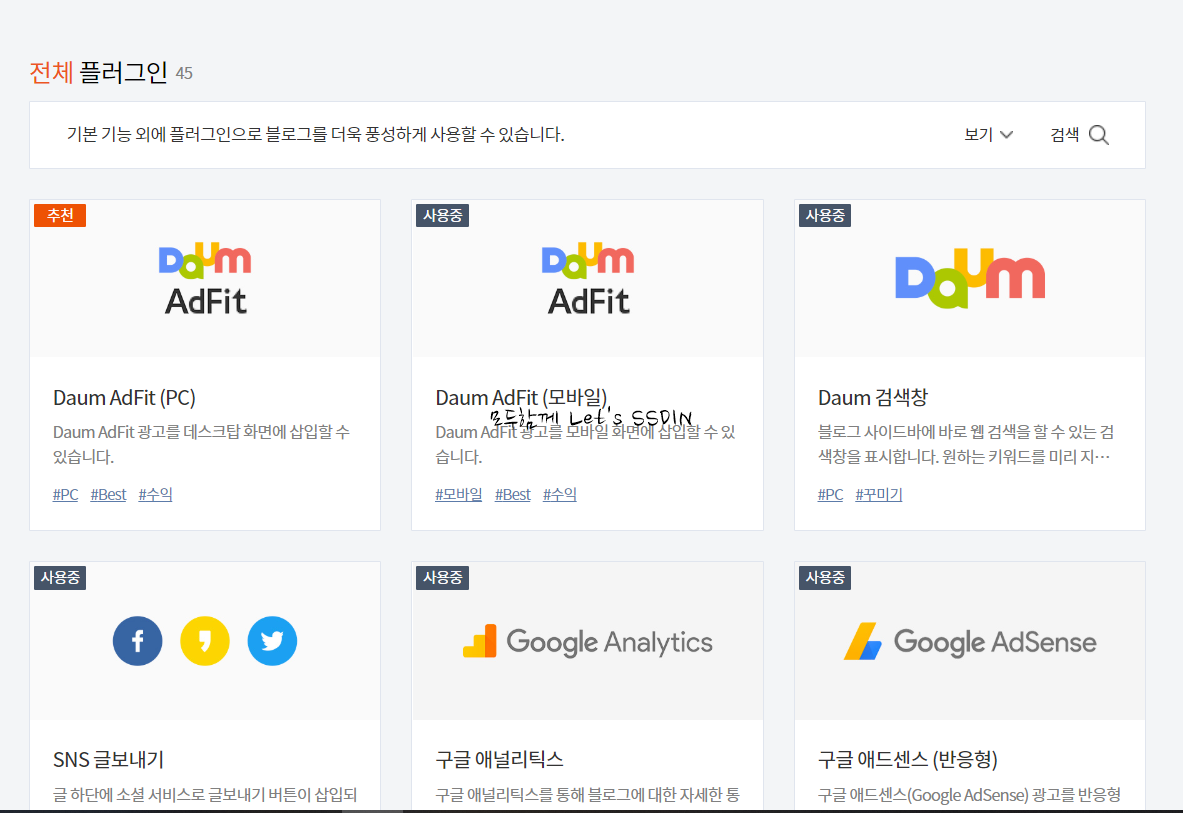The height and width of the screenshot is (813, 1183).
Task: Click the SNS 글보내기 description text
Action: (x=205, y=795)
